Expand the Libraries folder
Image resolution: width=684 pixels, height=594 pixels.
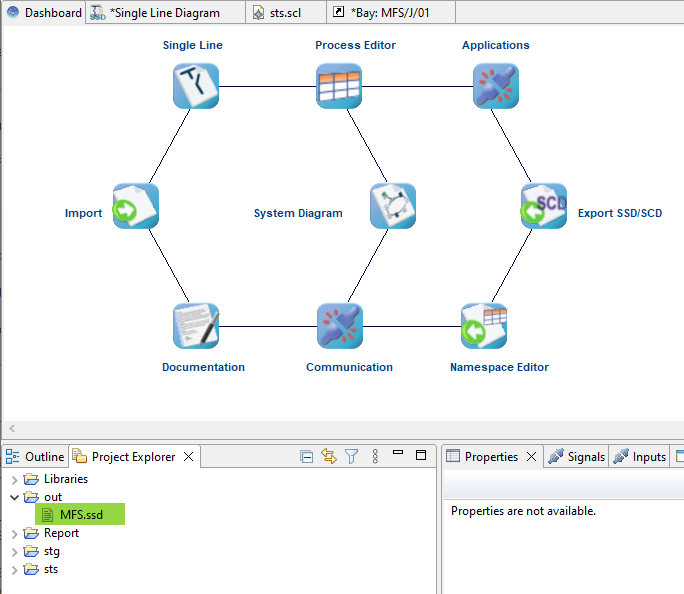14,479
